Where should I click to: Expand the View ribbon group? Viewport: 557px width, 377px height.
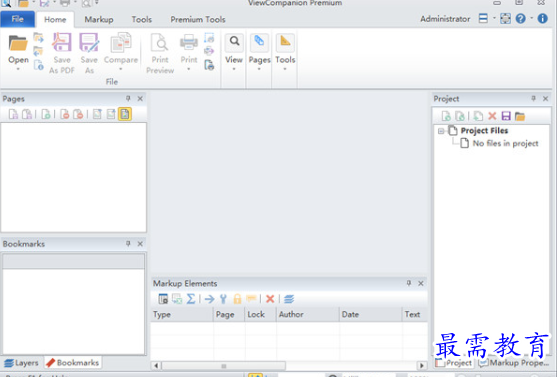tap(234, 53)
